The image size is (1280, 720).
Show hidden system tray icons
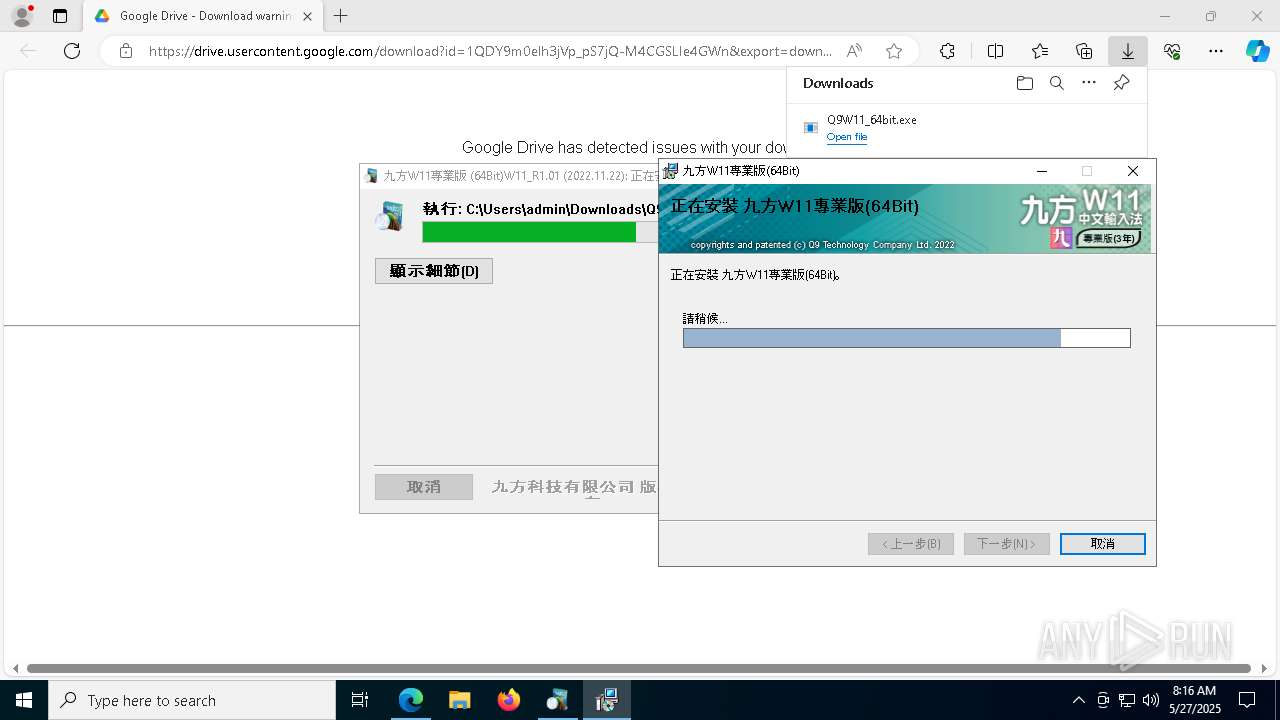click(1078, 700)
